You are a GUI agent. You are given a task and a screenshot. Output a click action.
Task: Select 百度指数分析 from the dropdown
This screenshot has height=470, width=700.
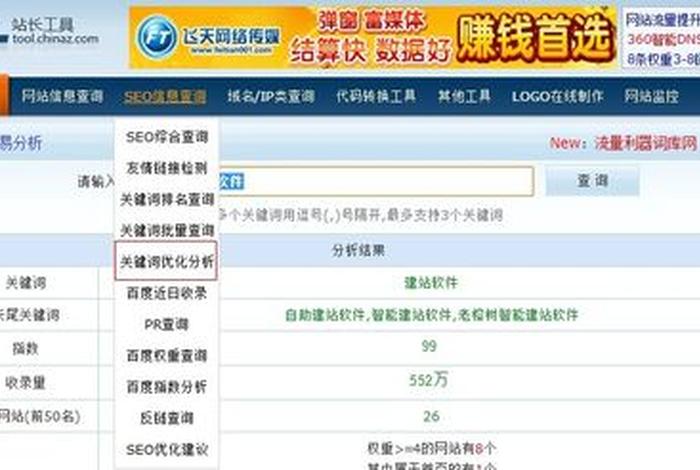pyautogui.click(x=167, y=387)
